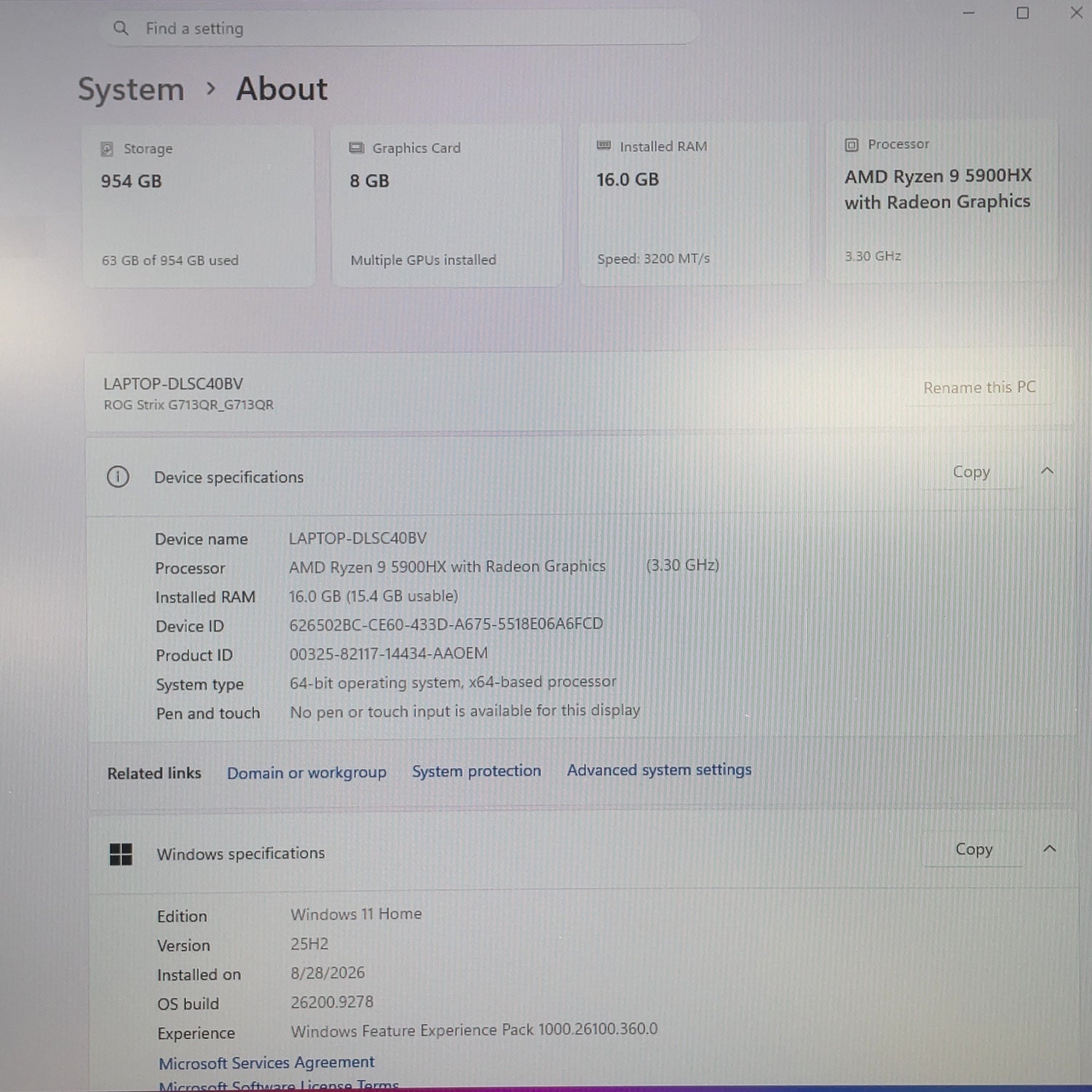
Task: Copy the Windows specifications
Action: pyautogui.click(x=974, y=850)
